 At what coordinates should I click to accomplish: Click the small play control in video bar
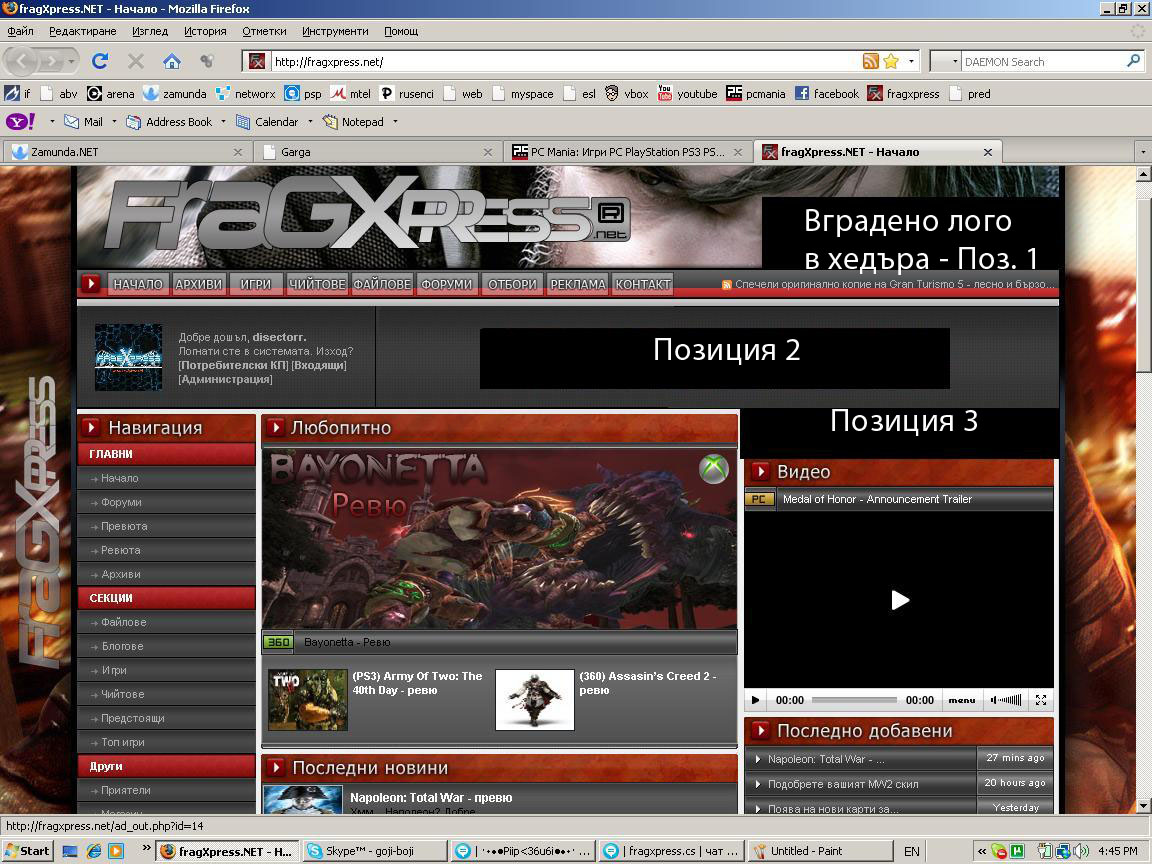pyautogui.click(x=755, y=700)
